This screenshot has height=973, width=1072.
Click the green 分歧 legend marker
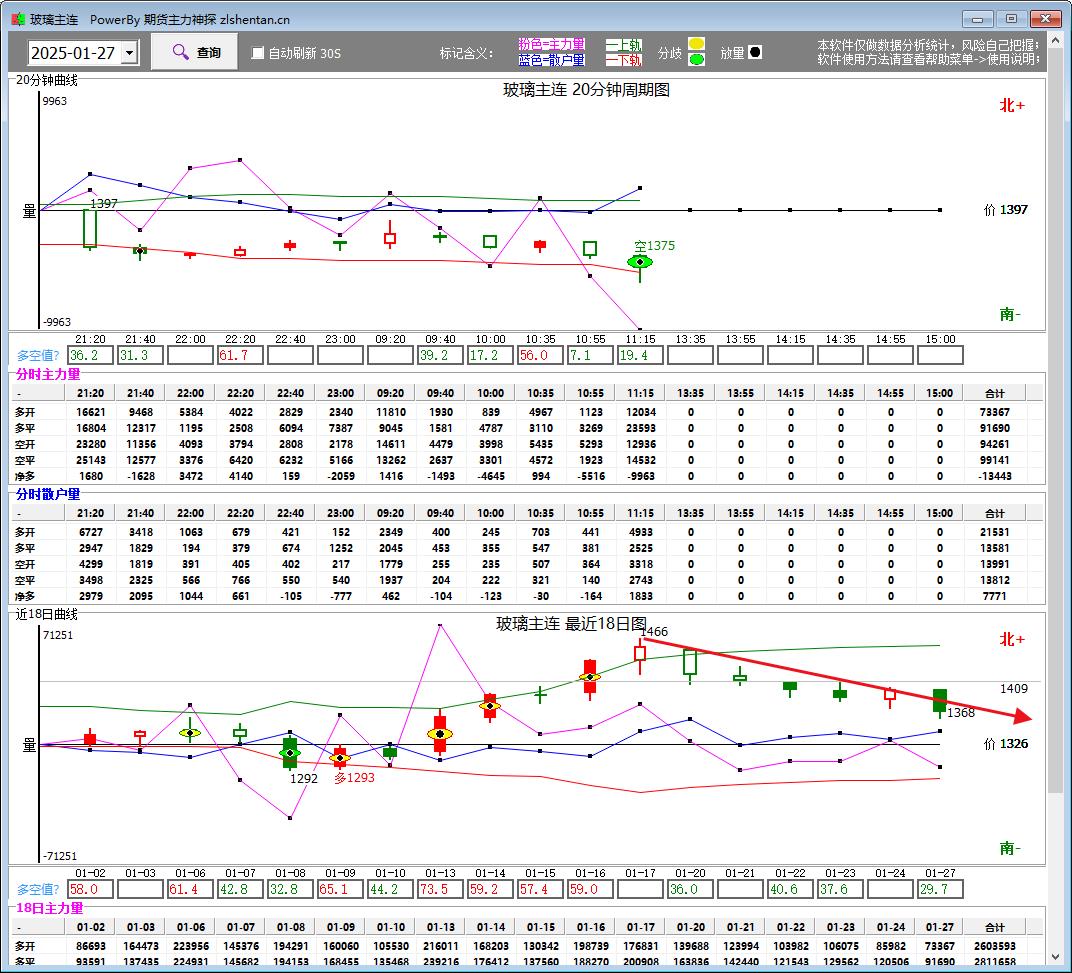coord(696,59)
